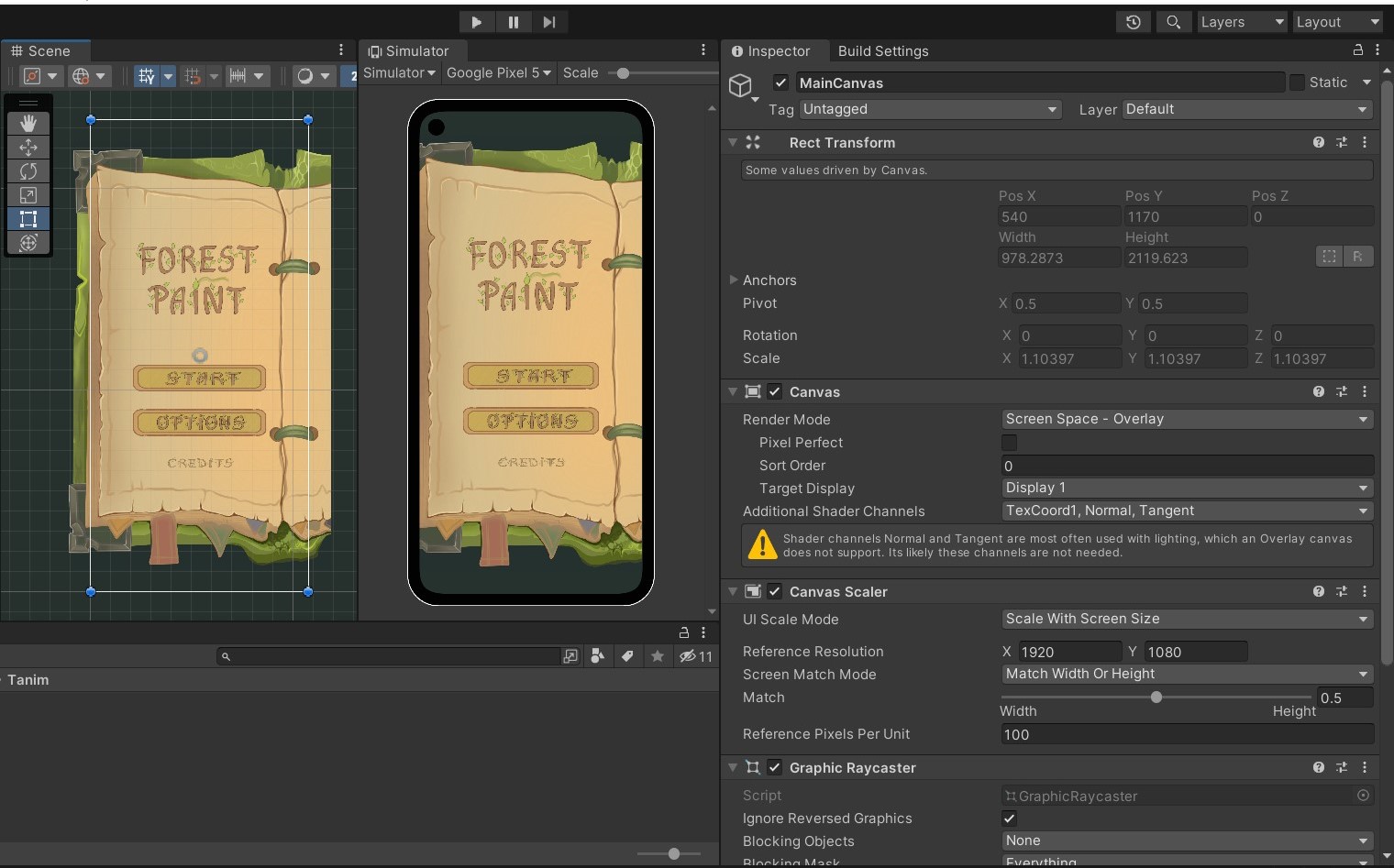Collapse the Rect Transform component
This screenshot has height=868, width=1394.
(x=733, y=142)
